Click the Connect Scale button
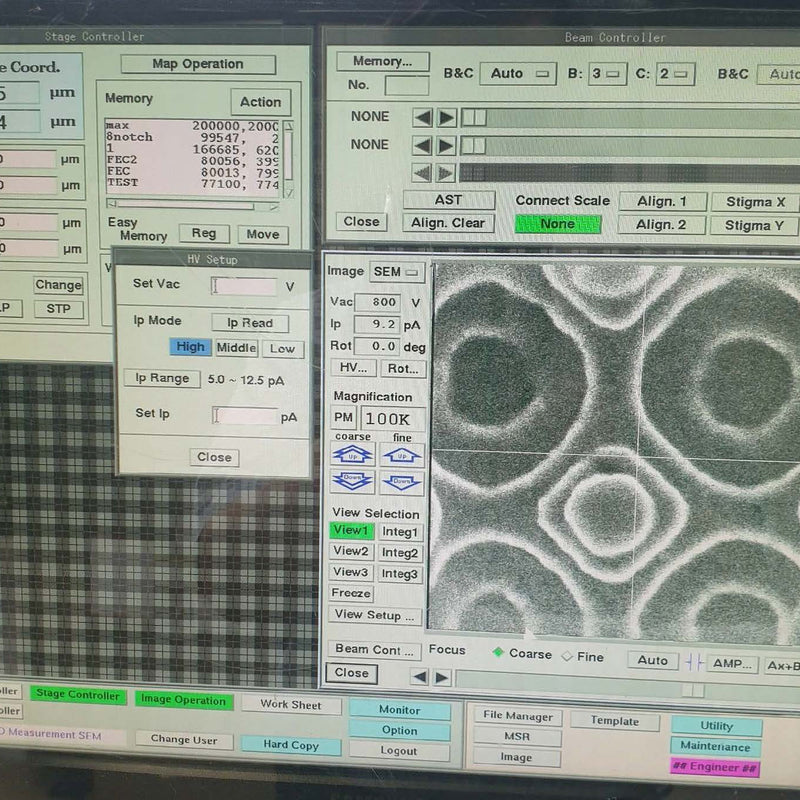 pos(561,200)
